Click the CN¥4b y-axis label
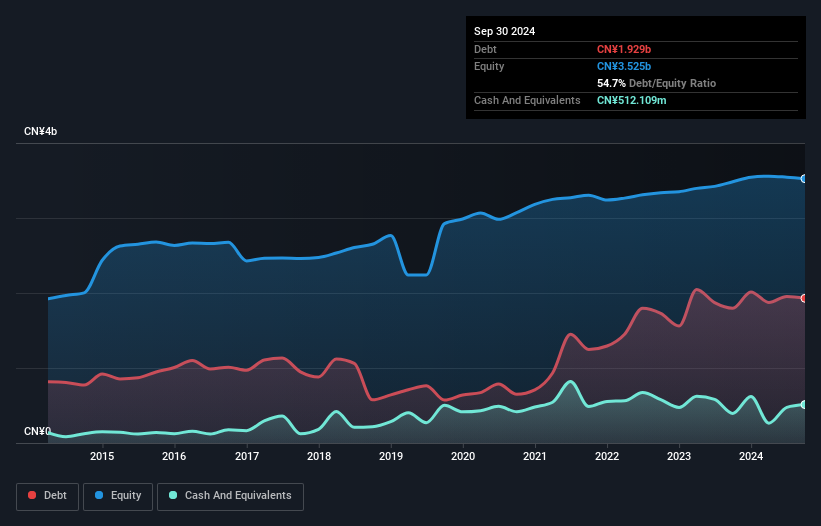This screenshot has height=526, width=821. (x=40, y=131)
